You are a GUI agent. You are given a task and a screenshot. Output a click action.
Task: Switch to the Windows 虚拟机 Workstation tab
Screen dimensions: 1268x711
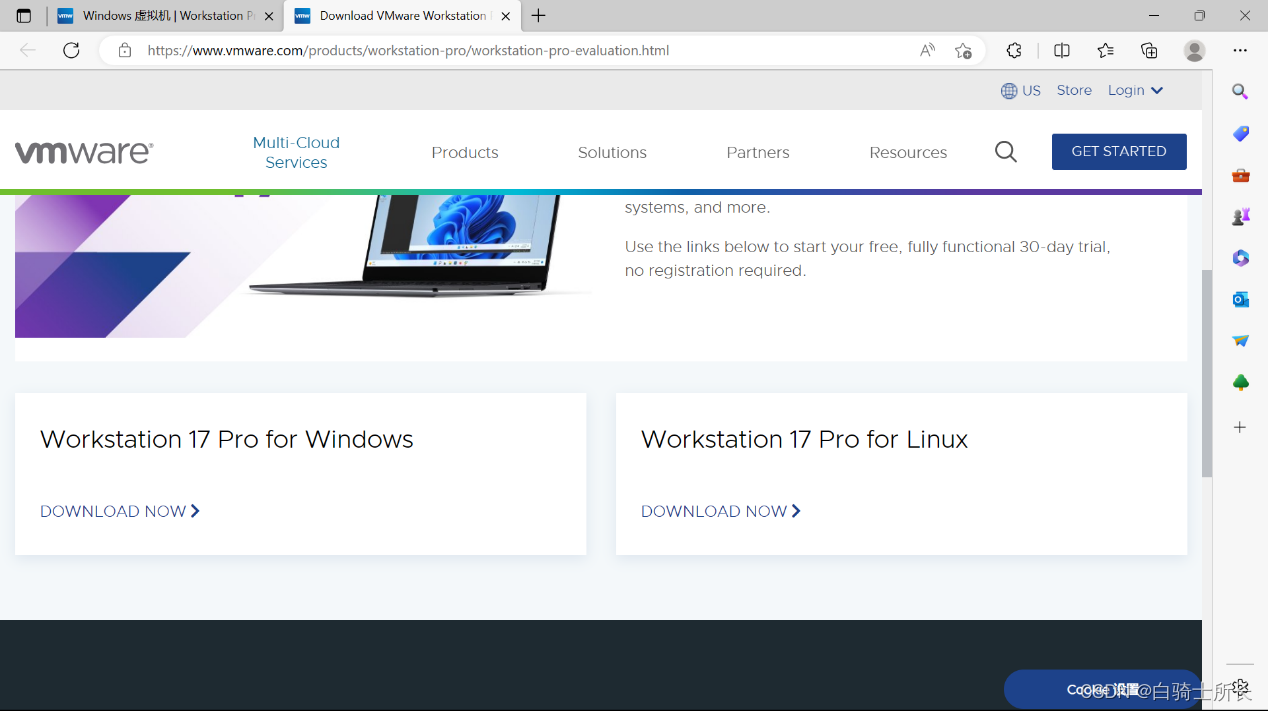165,16
